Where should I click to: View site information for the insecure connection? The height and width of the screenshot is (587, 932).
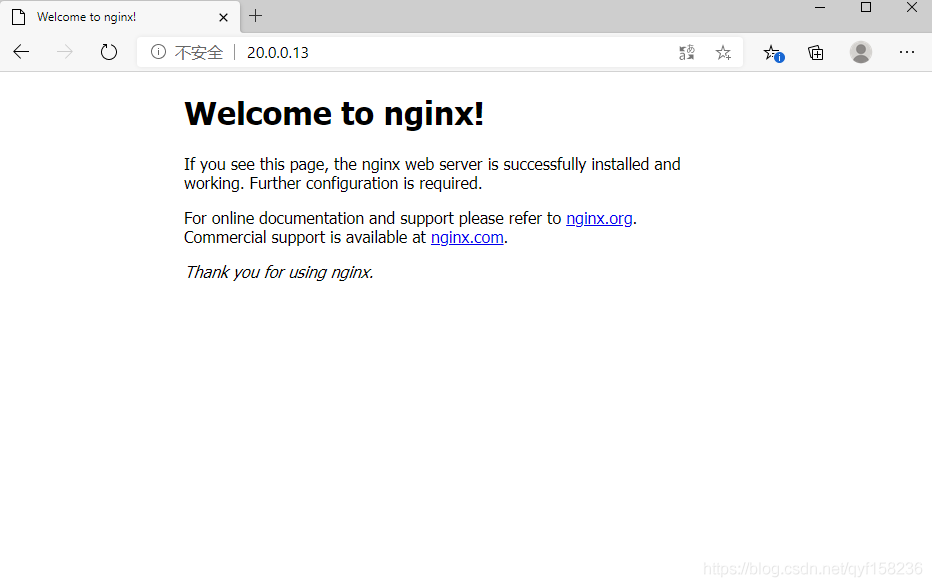[x=158, y=52]
